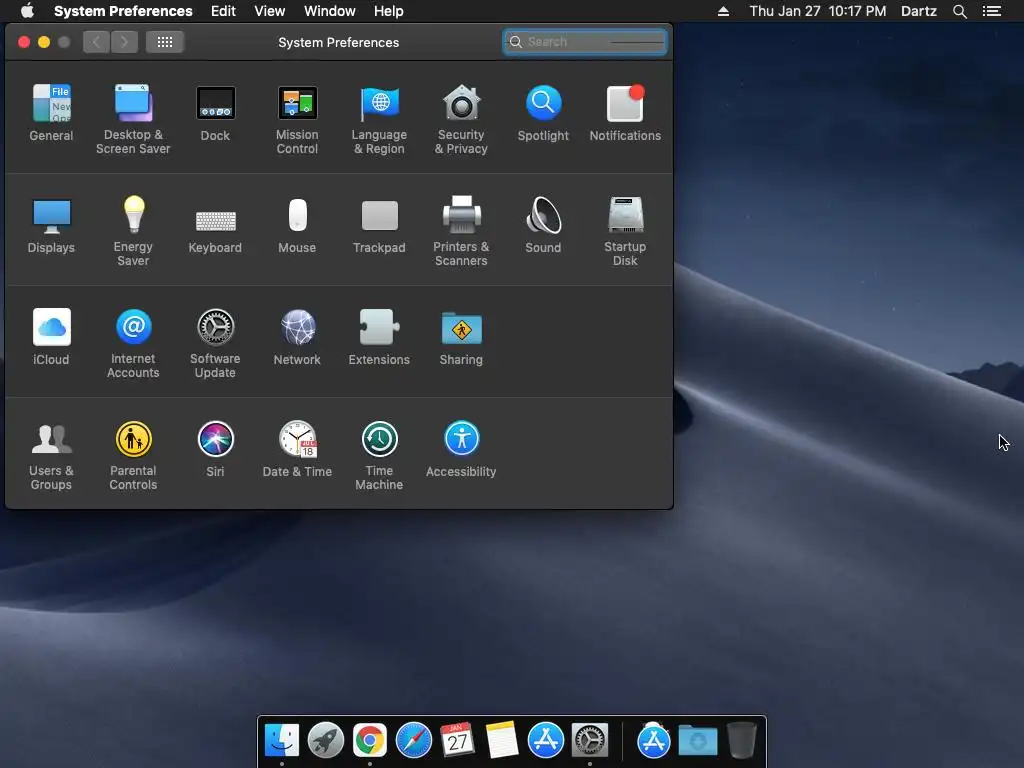Viewport: 1024px width, 768px height.
Task: Open Language & Region preferences
Action: click(379, 119)
